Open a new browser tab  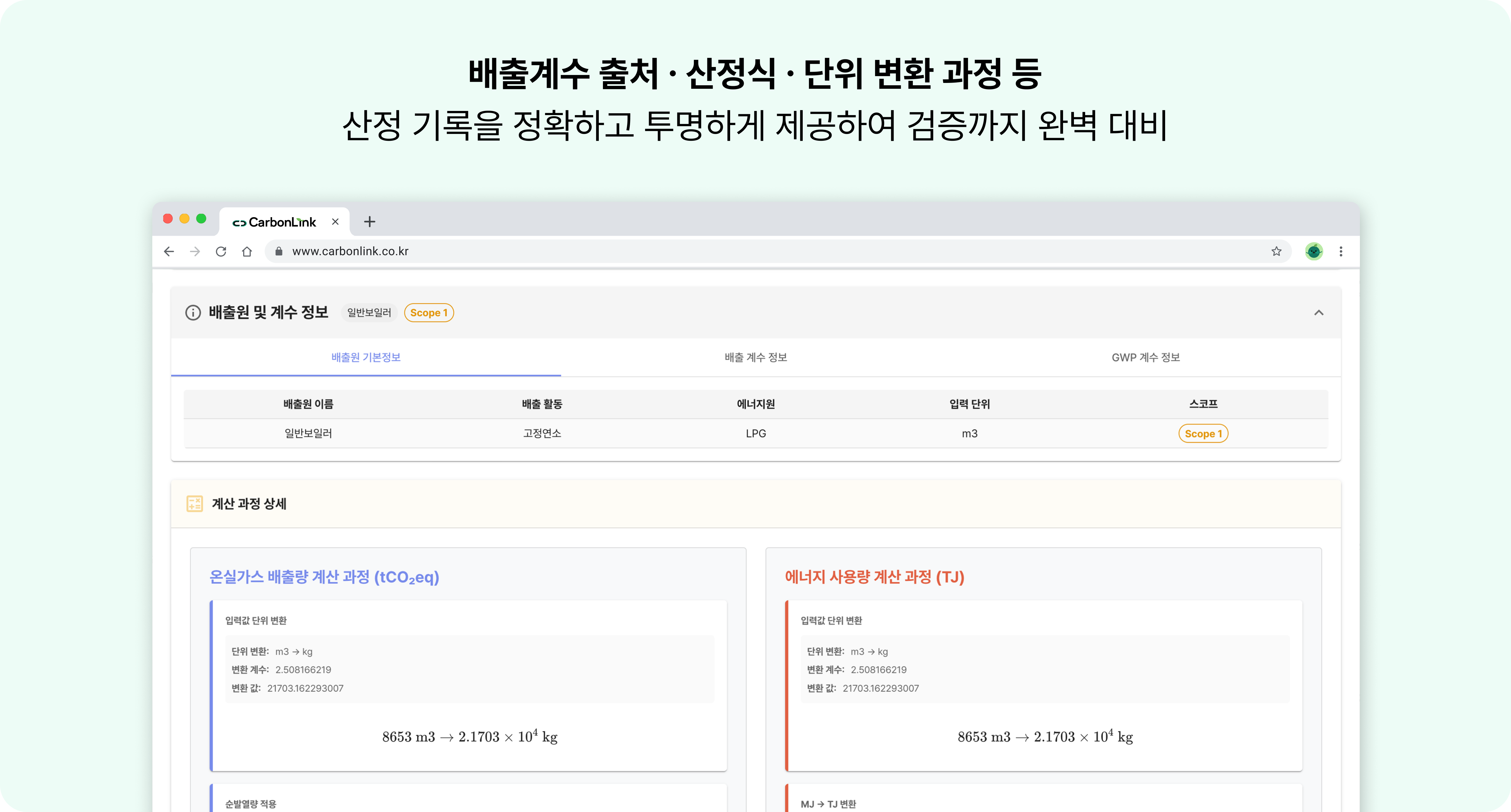pyautogui.click(x=369, y=222)
